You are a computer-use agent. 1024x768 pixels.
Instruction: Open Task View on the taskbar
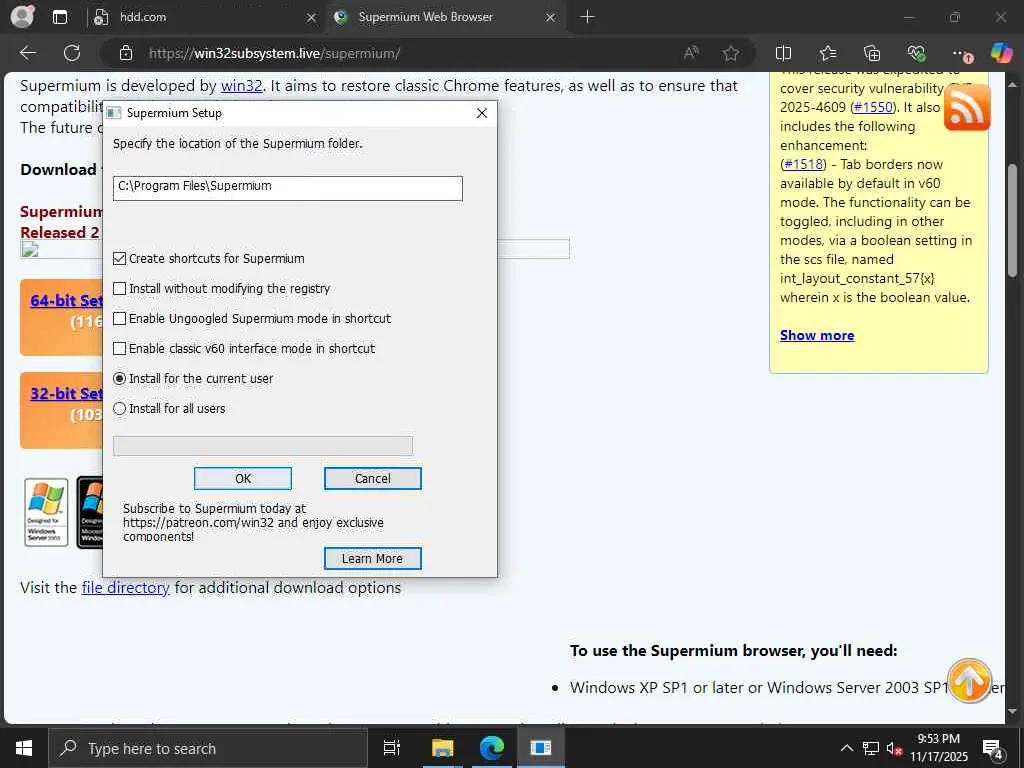tap(392, 748)
